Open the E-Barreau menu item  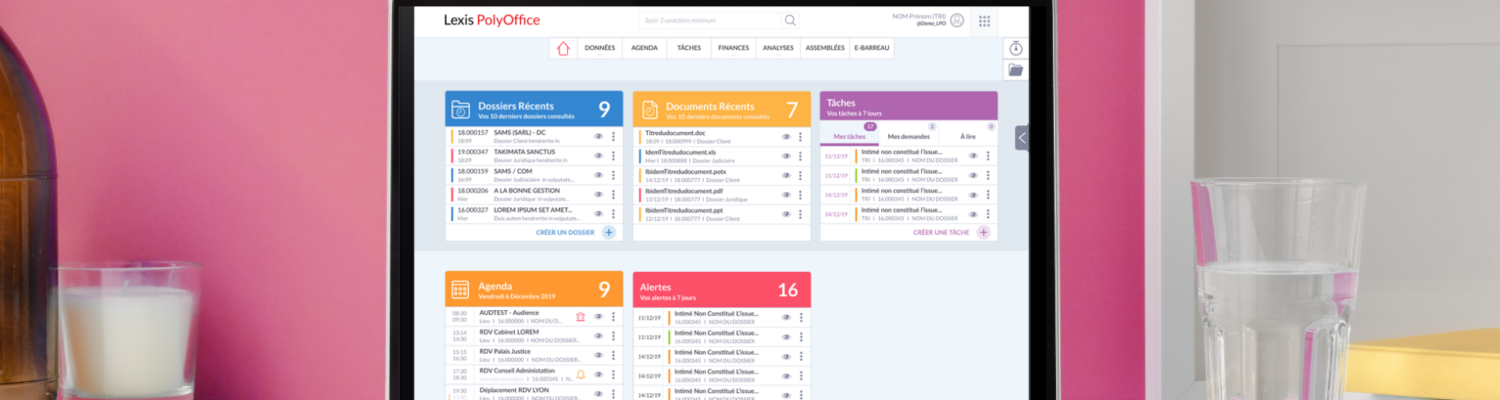pyautogui.click(x=872, y=48)
